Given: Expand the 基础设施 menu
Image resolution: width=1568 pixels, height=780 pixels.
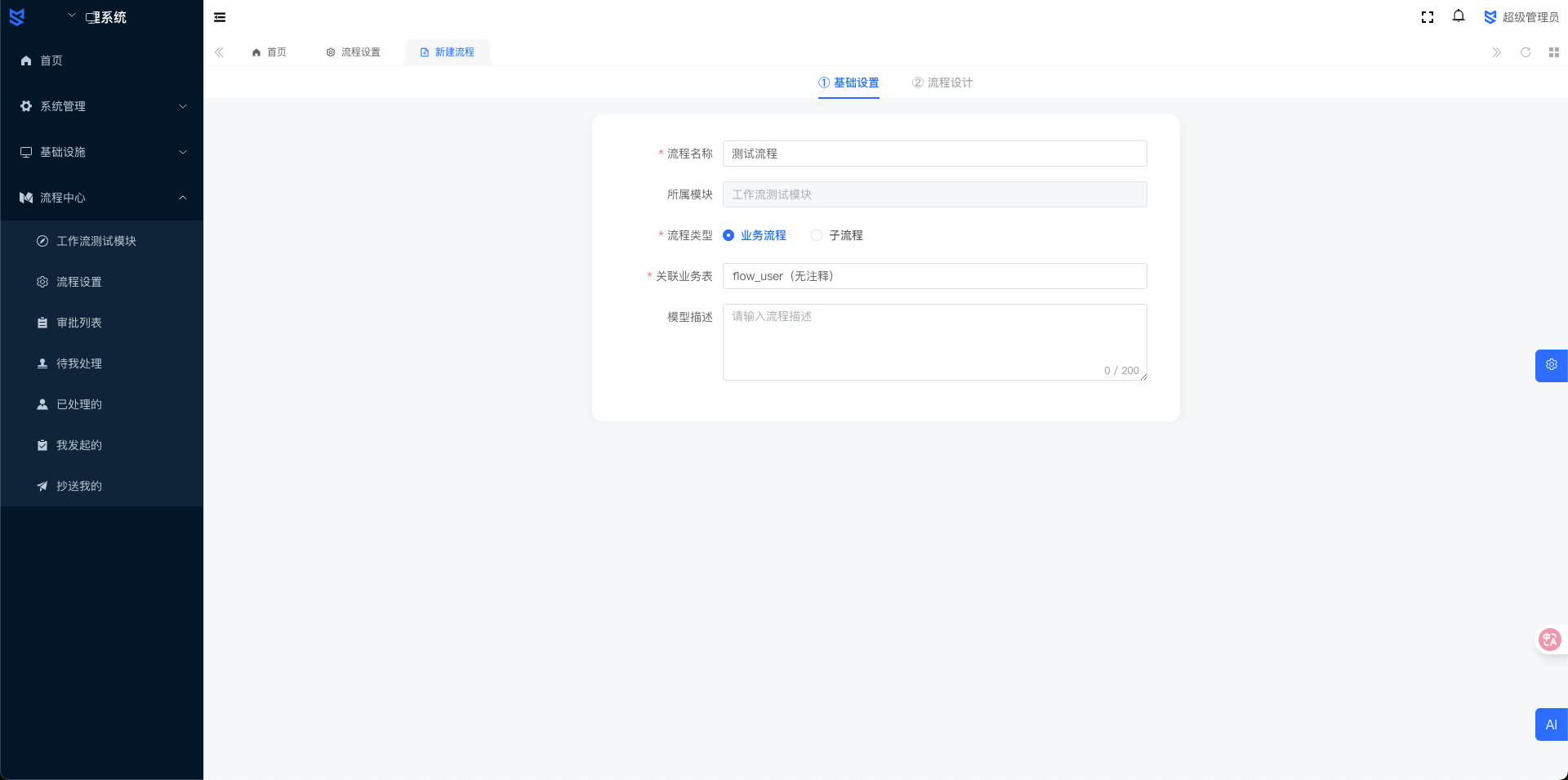Looking at the screenshot, I should [102, 152].
